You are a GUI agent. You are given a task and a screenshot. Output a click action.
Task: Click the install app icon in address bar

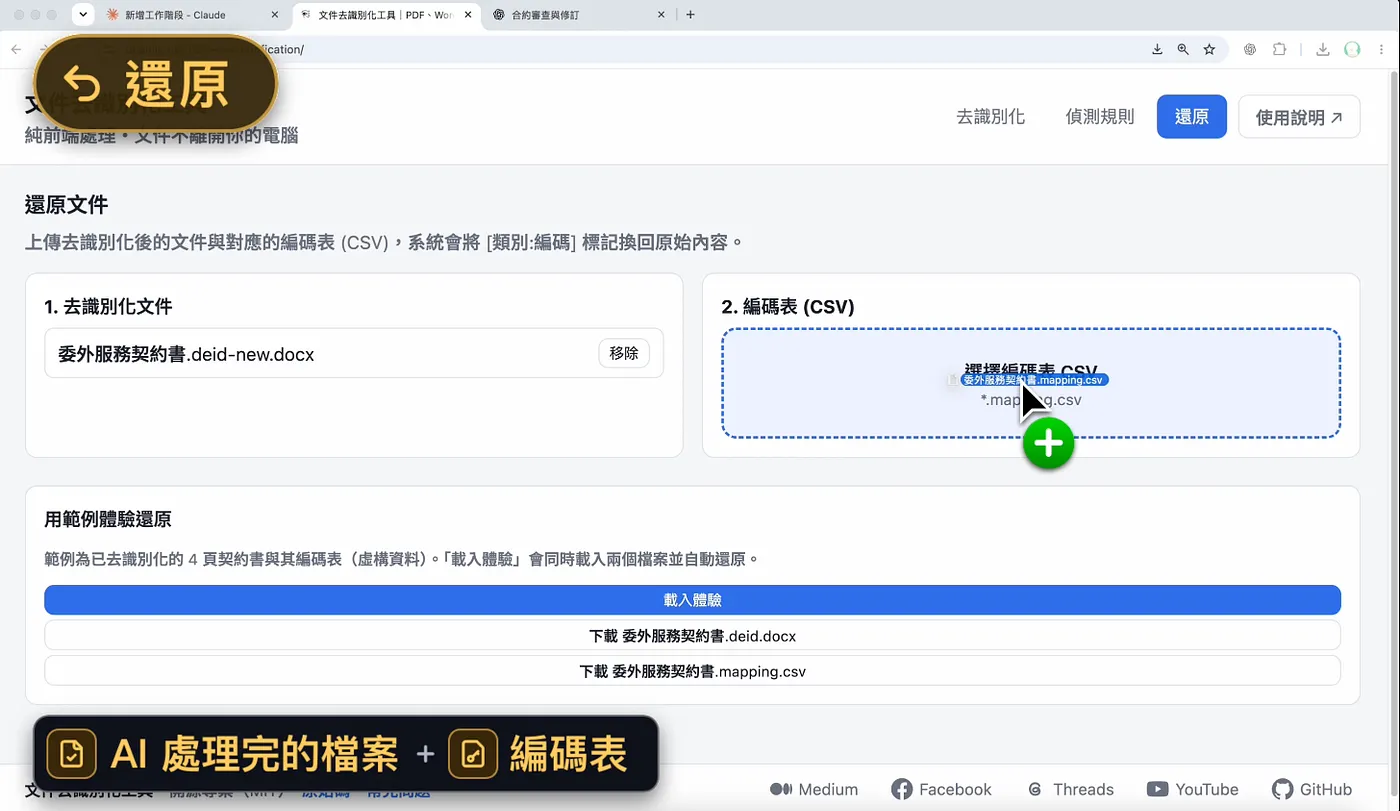[x=1157, y=49]
